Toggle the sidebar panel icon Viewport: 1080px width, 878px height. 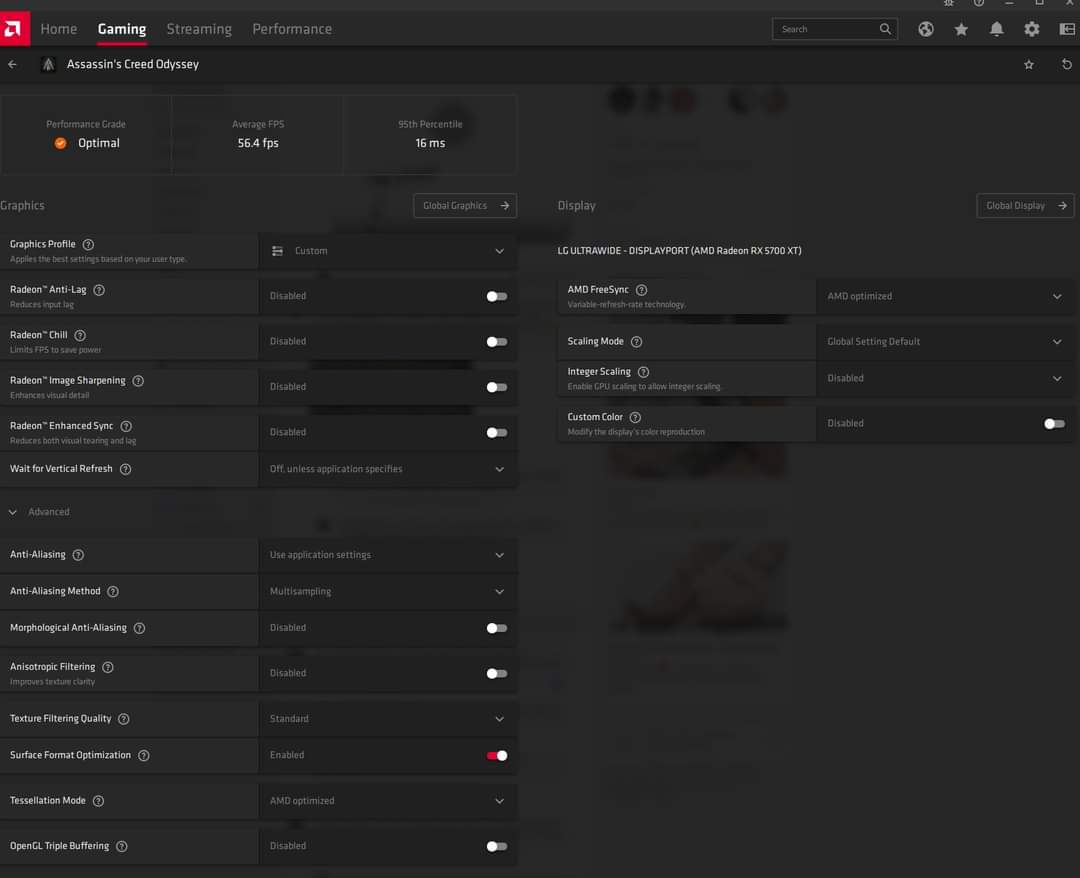click(x=1067, y=29)
